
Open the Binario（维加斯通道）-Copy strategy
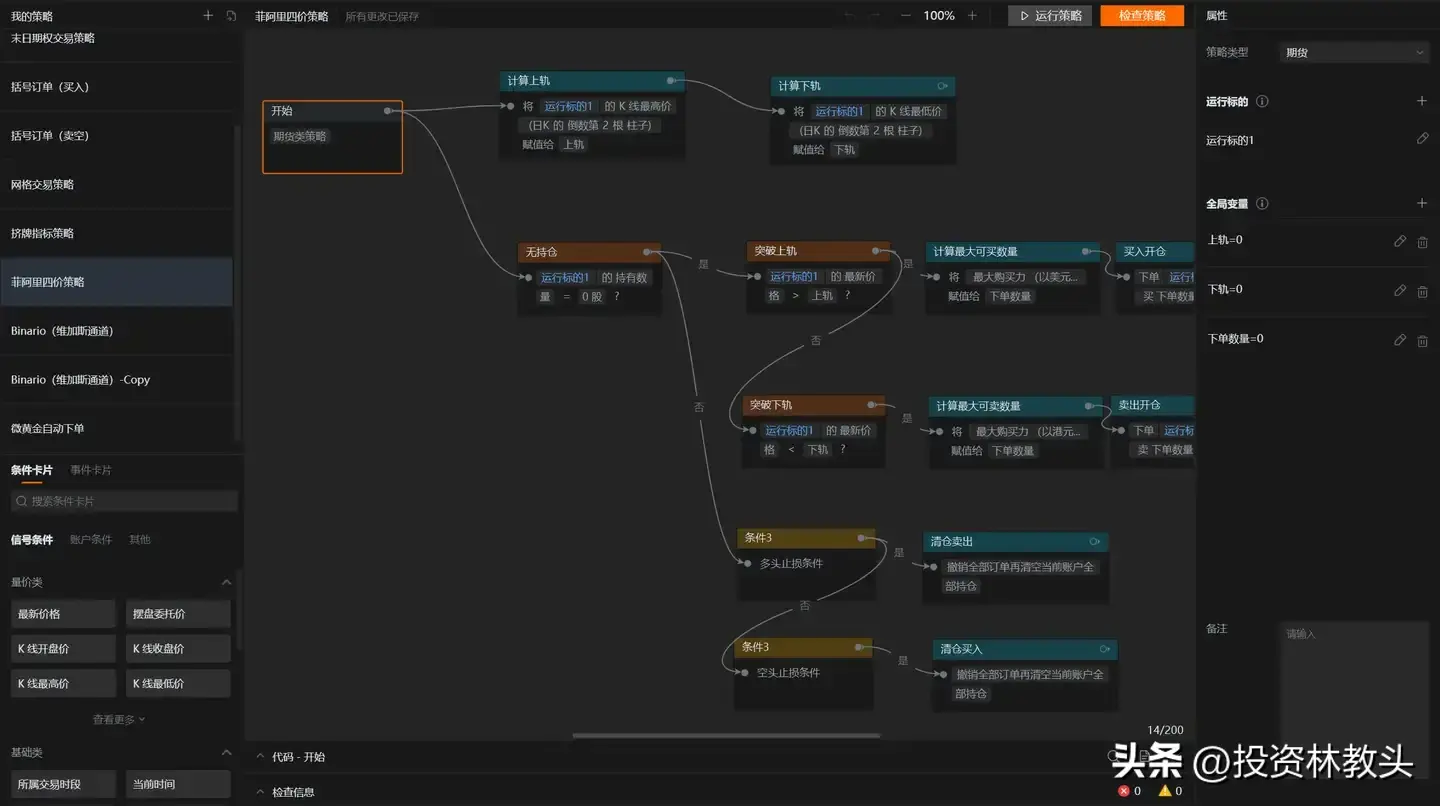(x=116, y=380)
